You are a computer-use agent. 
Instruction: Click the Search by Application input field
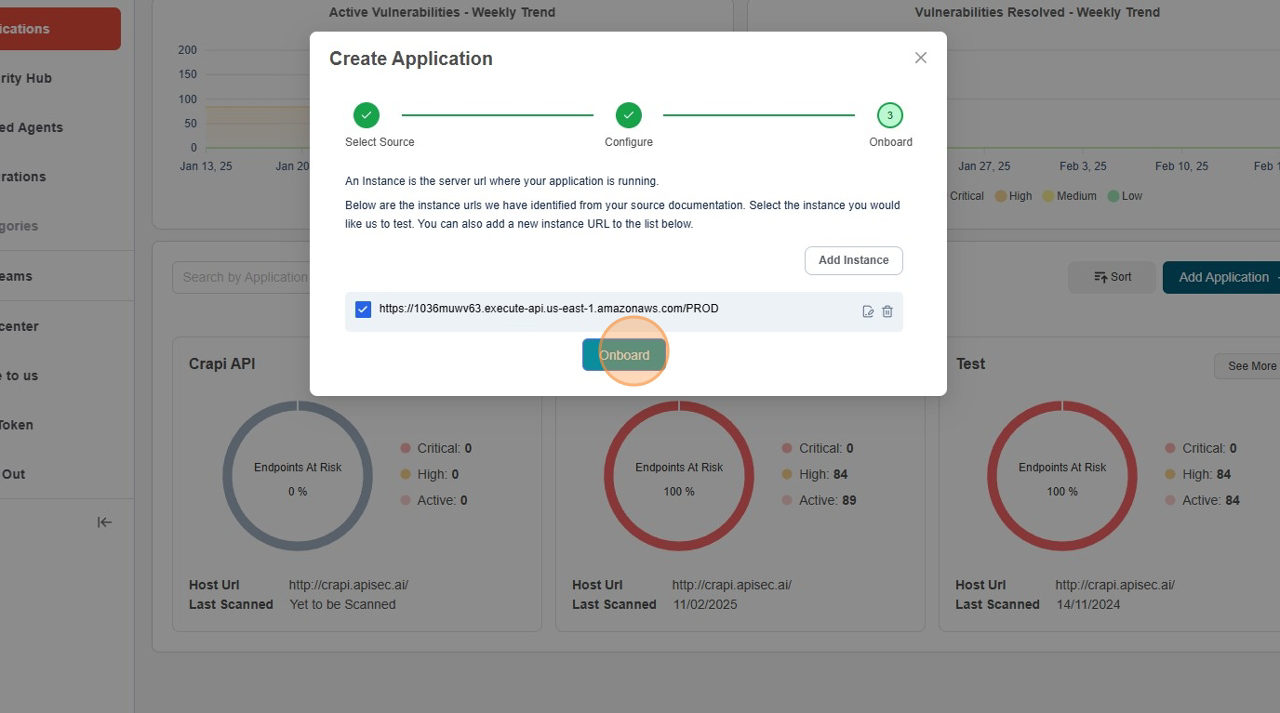pos(242,277)
